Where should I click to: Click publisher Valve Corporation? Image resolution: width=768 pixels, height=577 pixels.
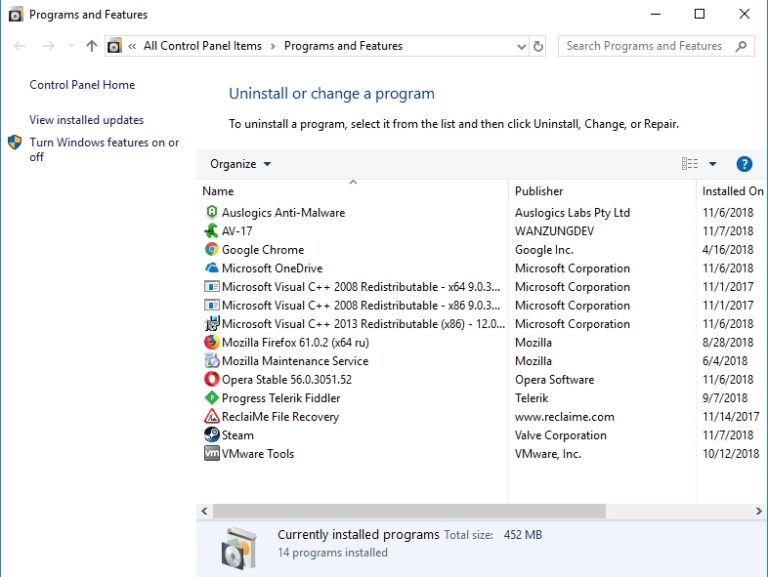coord(560,435)
